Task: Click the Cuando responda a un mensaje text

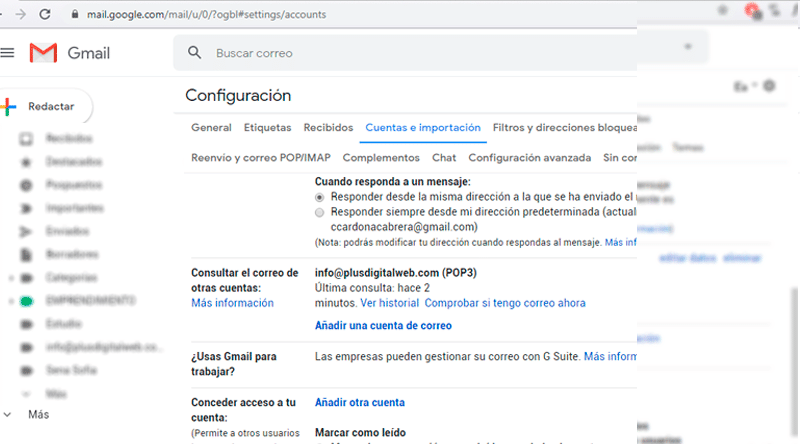Action: click(392, 182)
